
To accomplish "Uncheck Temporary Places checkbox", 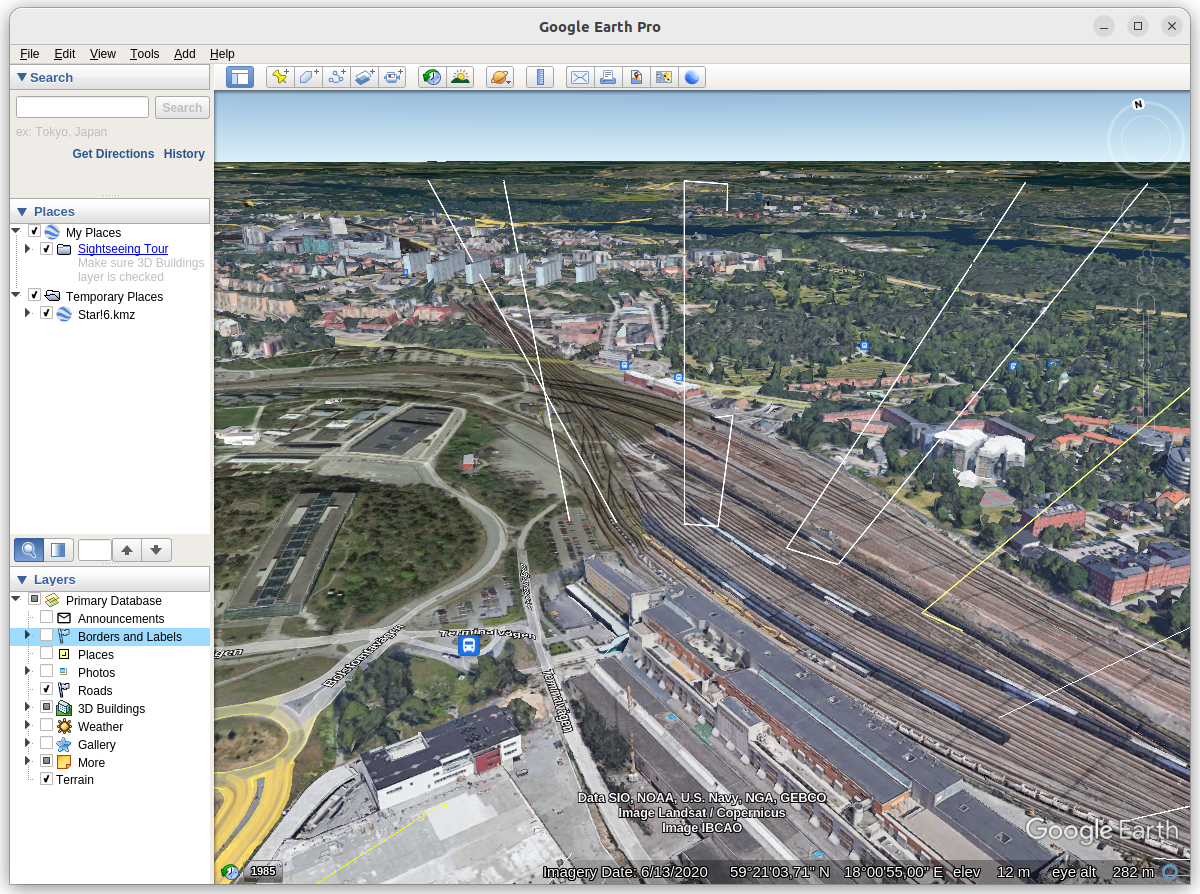I will (x=35, y=295).
